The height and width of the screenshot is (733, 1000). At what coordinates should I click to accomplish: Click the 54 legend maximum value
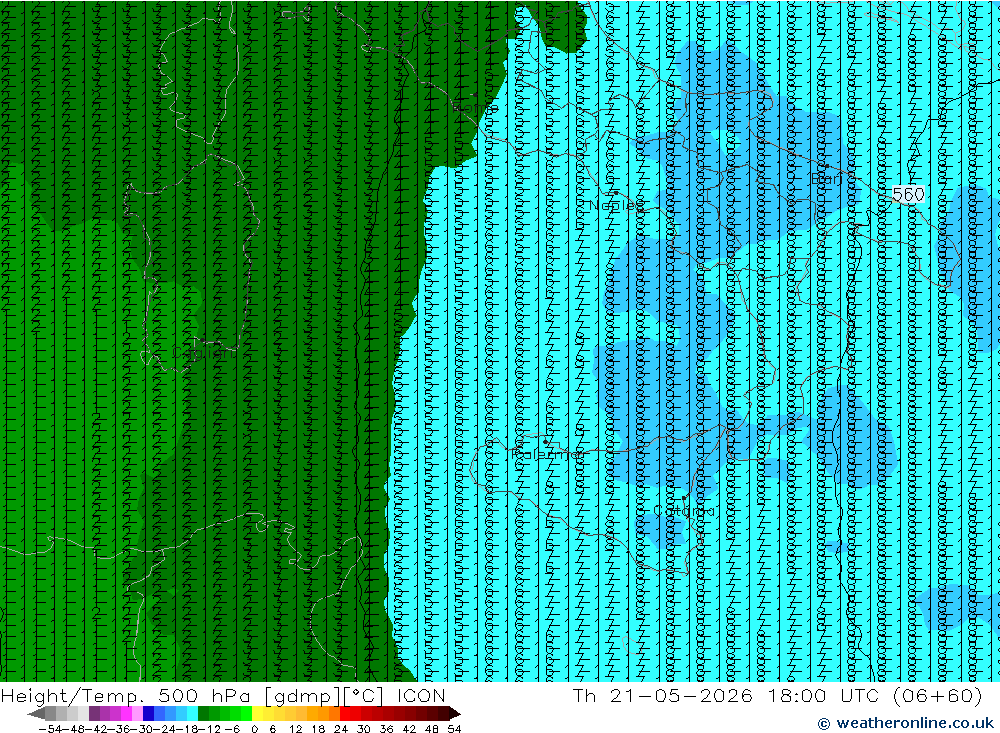click(454, 729)
